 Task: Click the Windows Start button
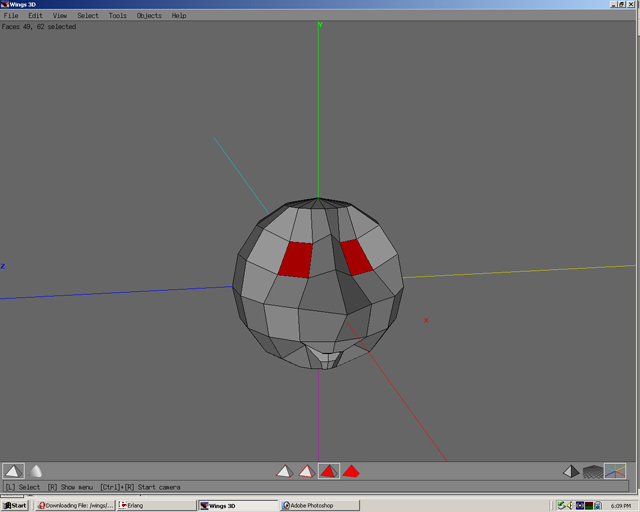[x=16, y=505]
